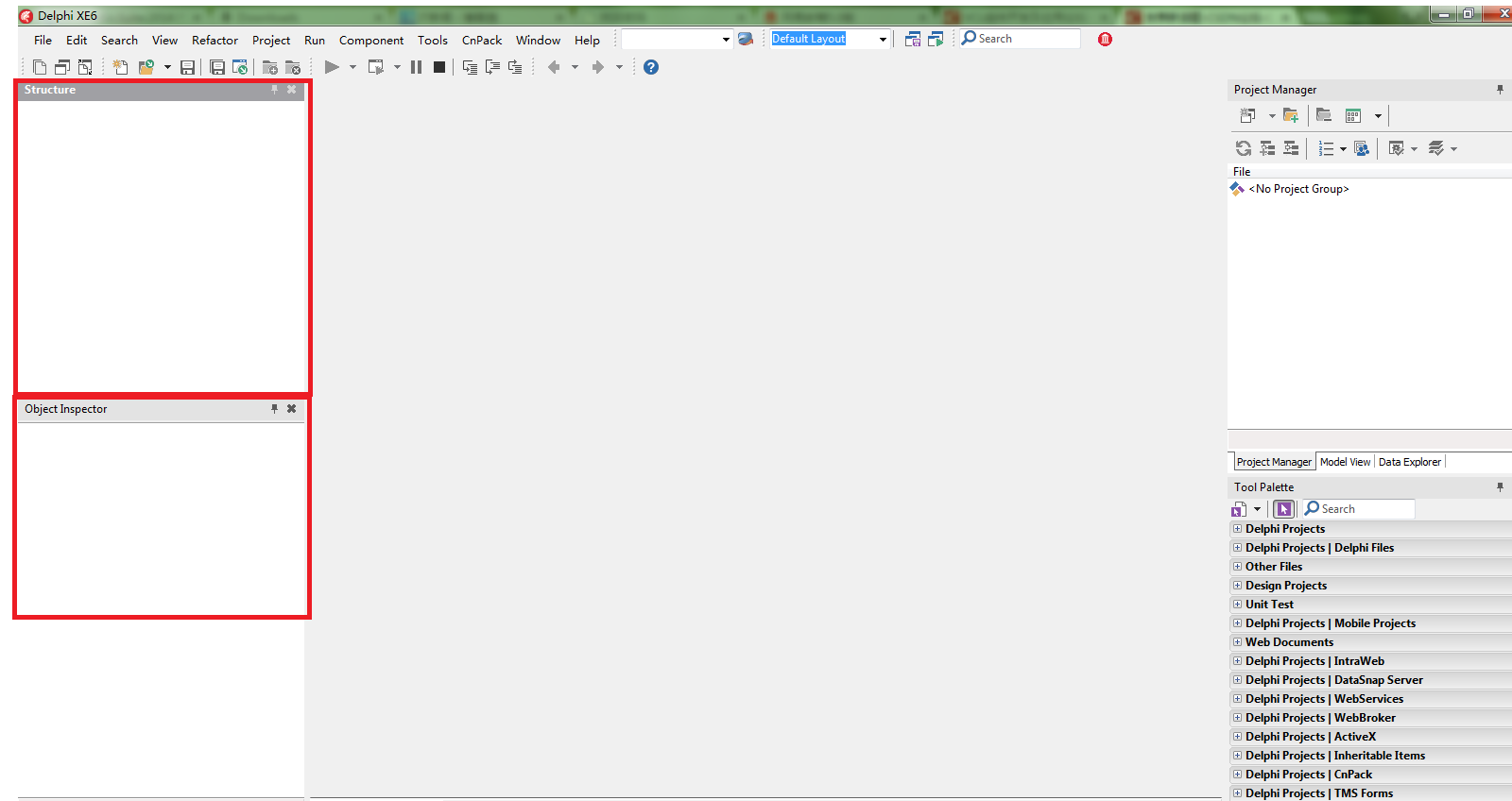Click the Run Until Return debug icon

515,67
